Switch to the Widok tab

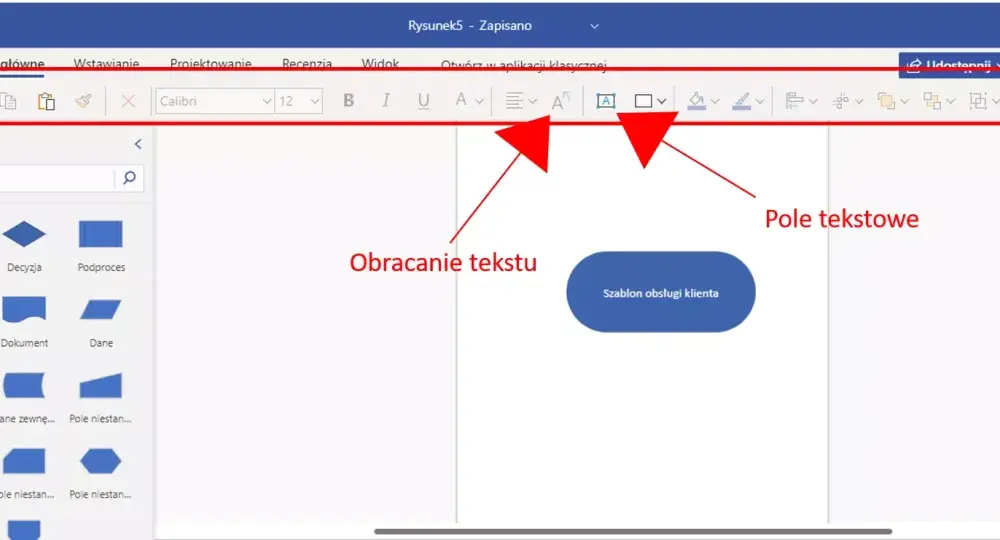point(380,64)
